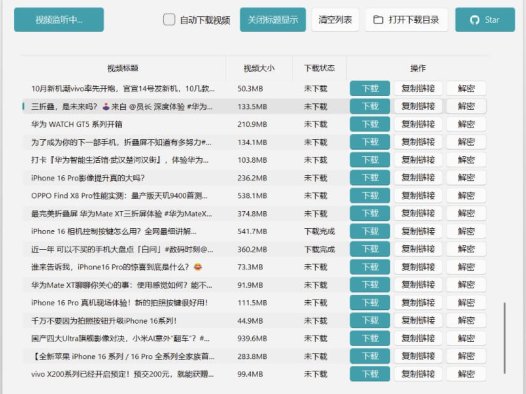Select the 三折叠 video title row

pos(122,107)
